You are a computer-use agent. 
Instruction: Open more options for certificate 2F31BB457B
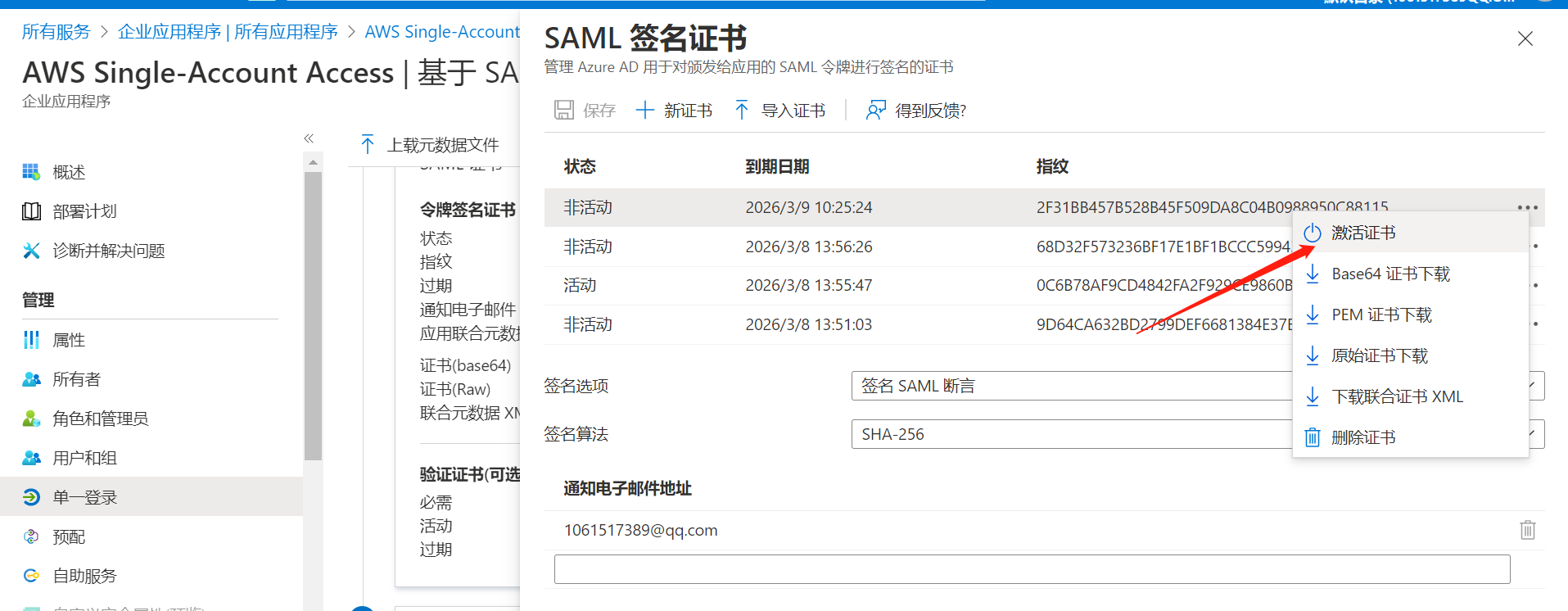point(1527,207)
